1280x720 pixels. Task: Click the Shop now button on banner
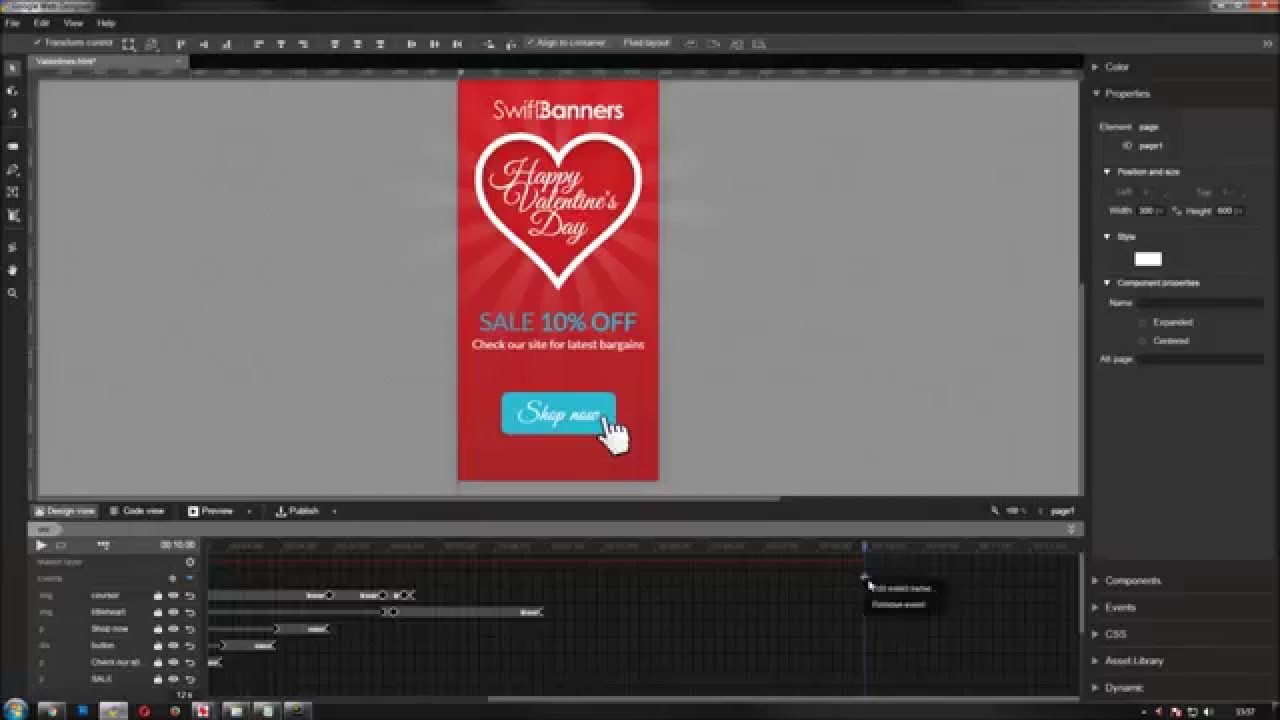point(558,414)
